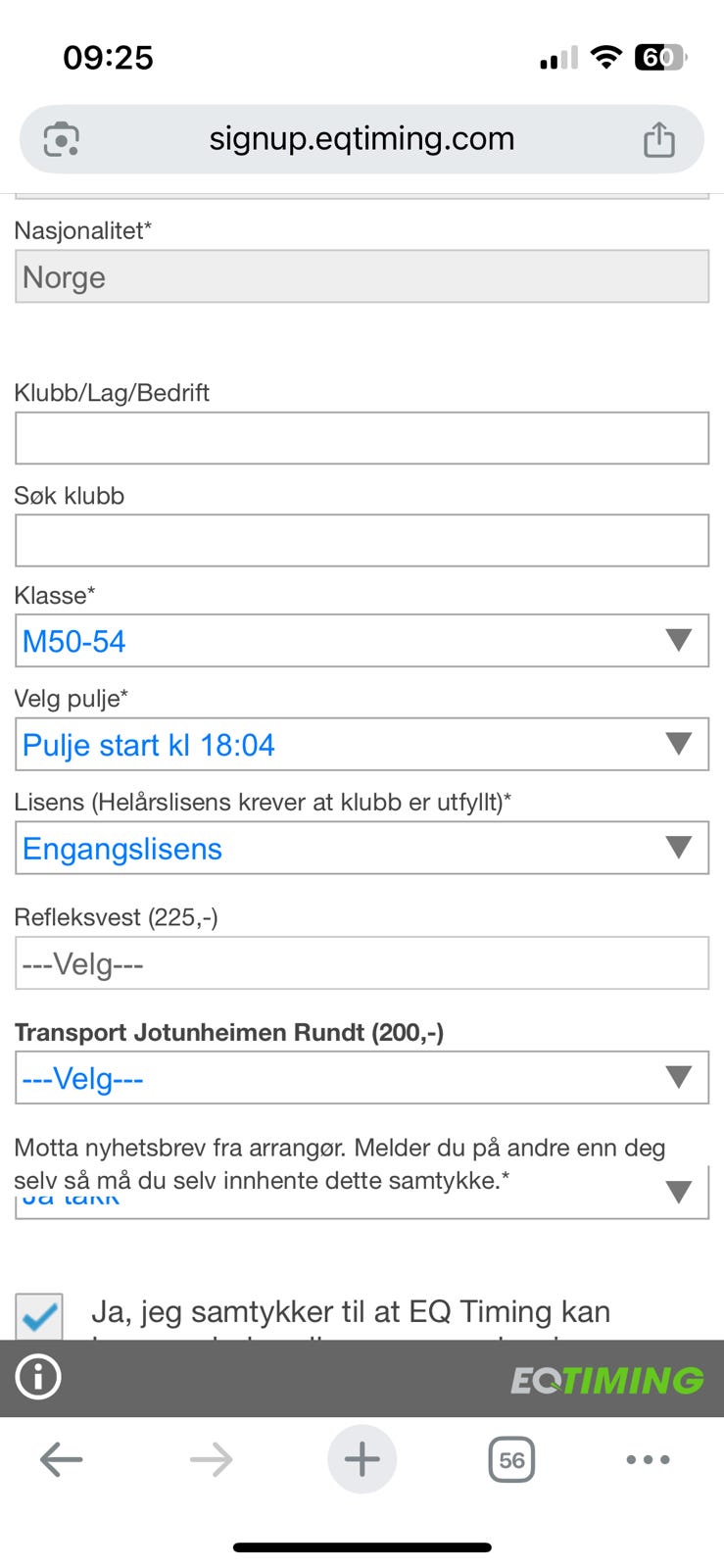This screenshot has width=724, height=1568.
Task: Toggle the EQ Timing consent checkbox
Action: click(x=39, y=1316)
